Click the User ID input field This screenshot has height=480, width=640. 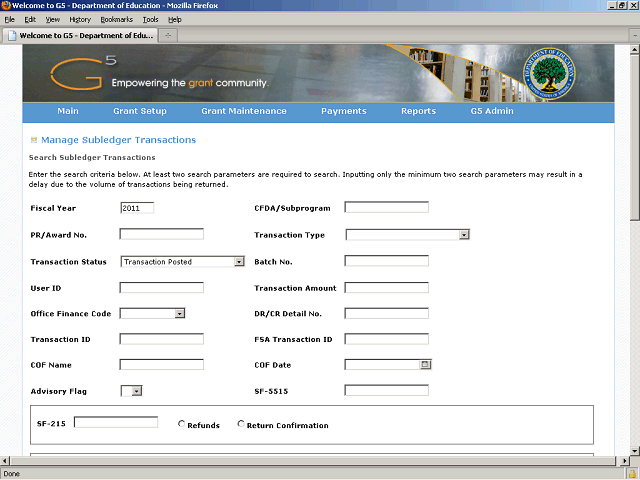(162, 287)
